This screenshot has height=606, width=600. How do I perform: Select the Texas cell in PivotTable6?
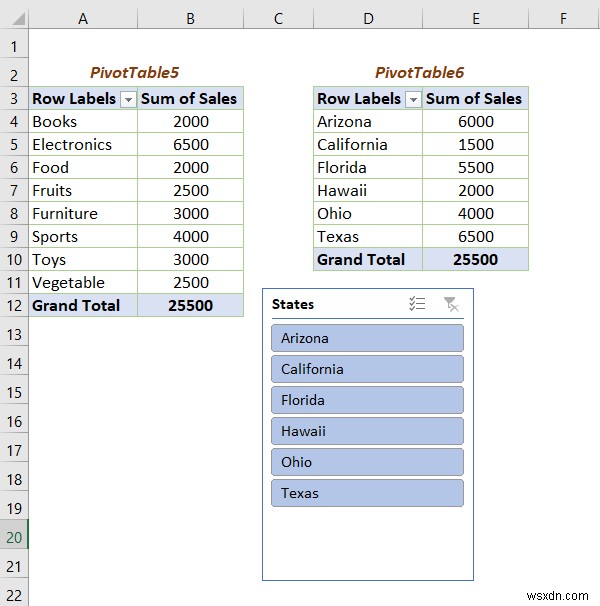pyautogui.click(x=368, y=237)
